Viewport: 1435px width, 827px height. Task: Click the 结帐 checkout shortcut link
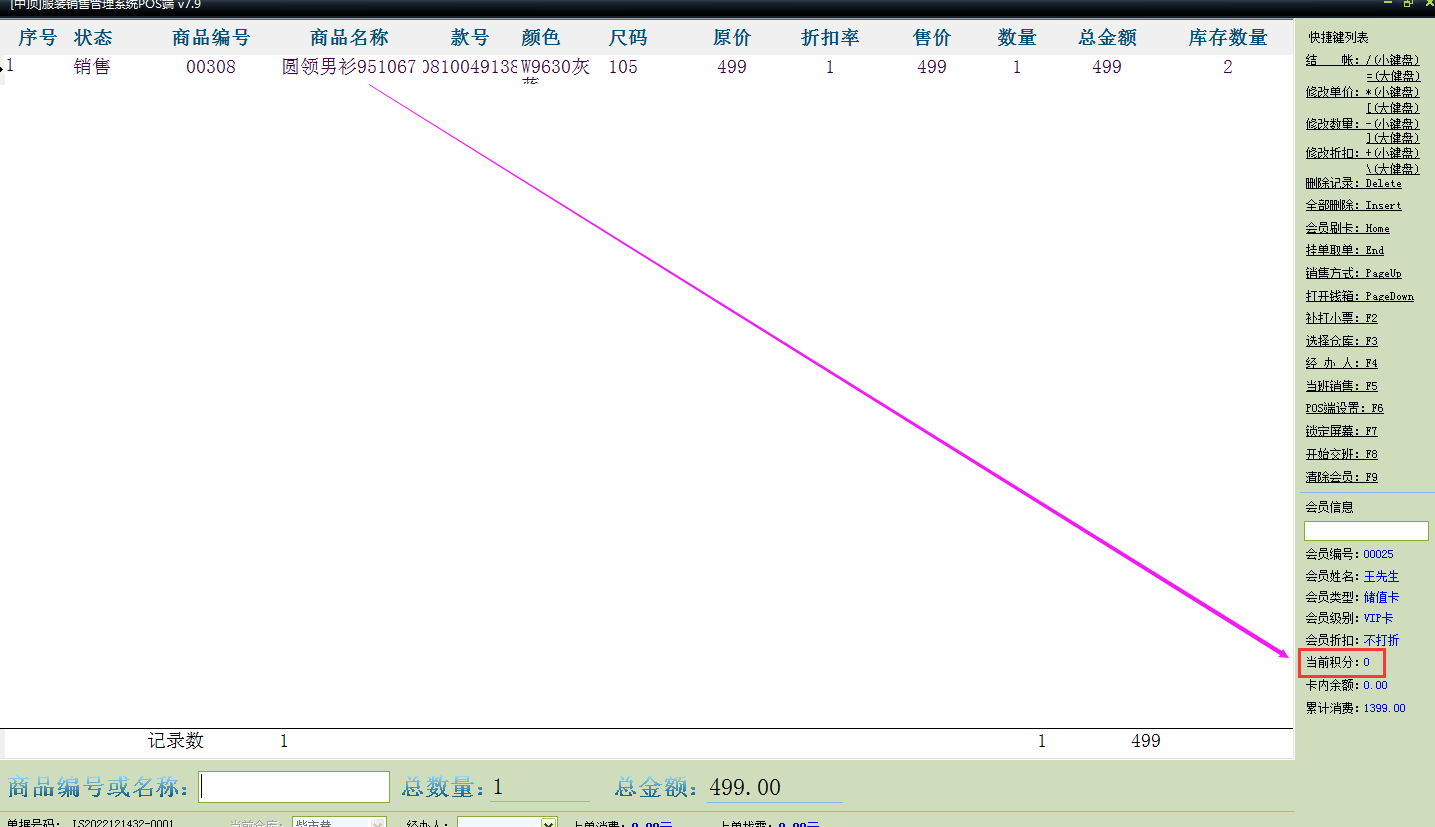1362,60
